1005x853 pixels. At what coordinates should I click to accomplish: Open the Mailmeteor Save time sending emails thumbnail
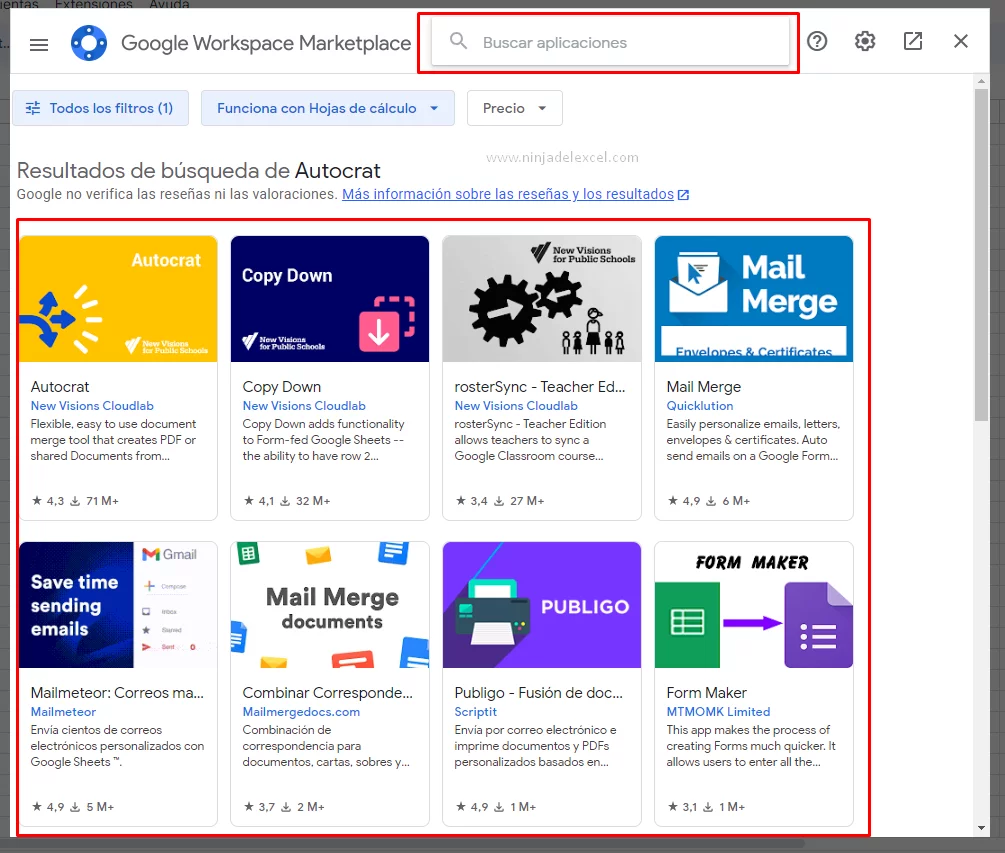tap(118, 605)
